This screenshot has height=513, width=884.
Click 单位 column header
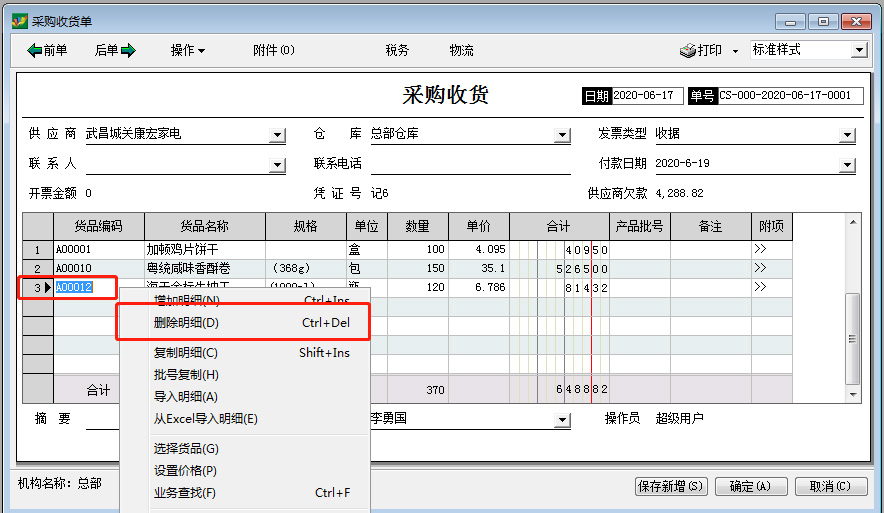point(366,227)
